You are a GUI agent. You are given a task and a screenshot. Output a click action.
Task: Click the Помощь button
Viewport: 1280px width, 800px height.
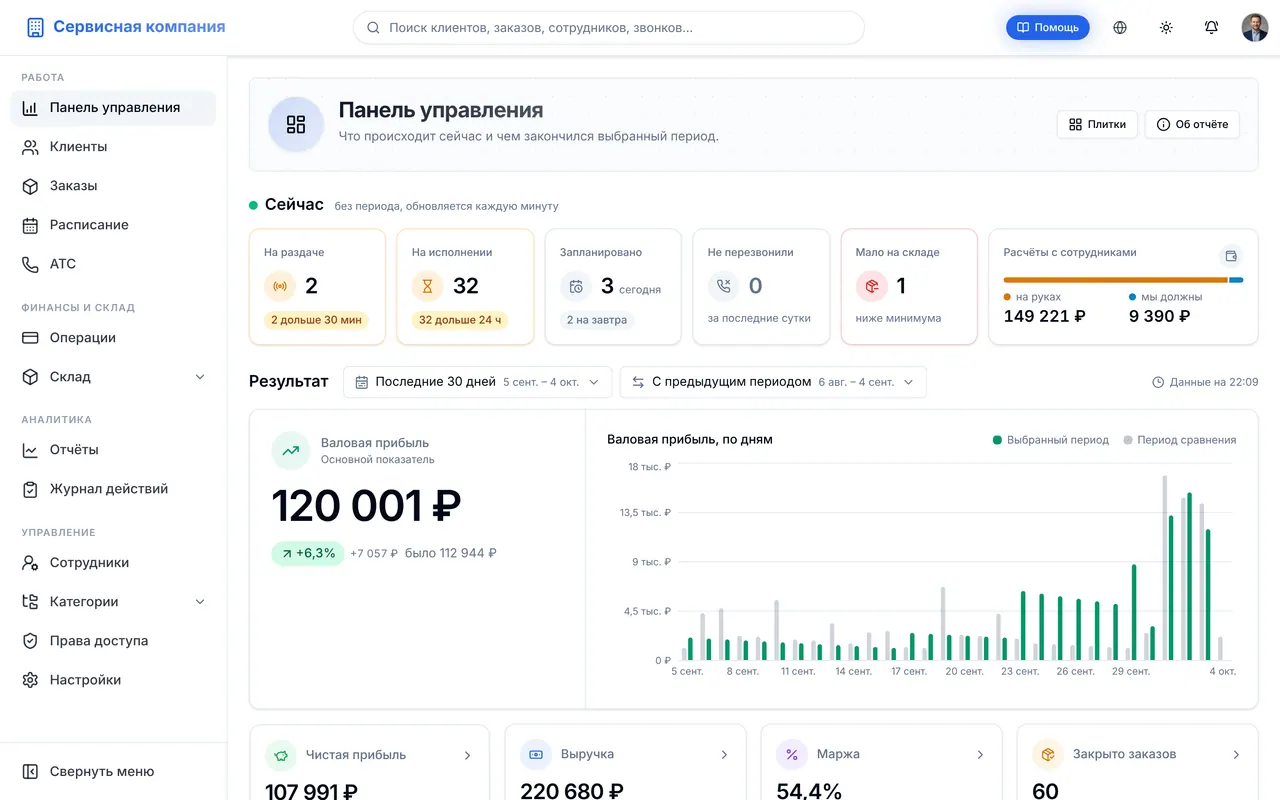pyautogui.click(x=1048, y=28)
